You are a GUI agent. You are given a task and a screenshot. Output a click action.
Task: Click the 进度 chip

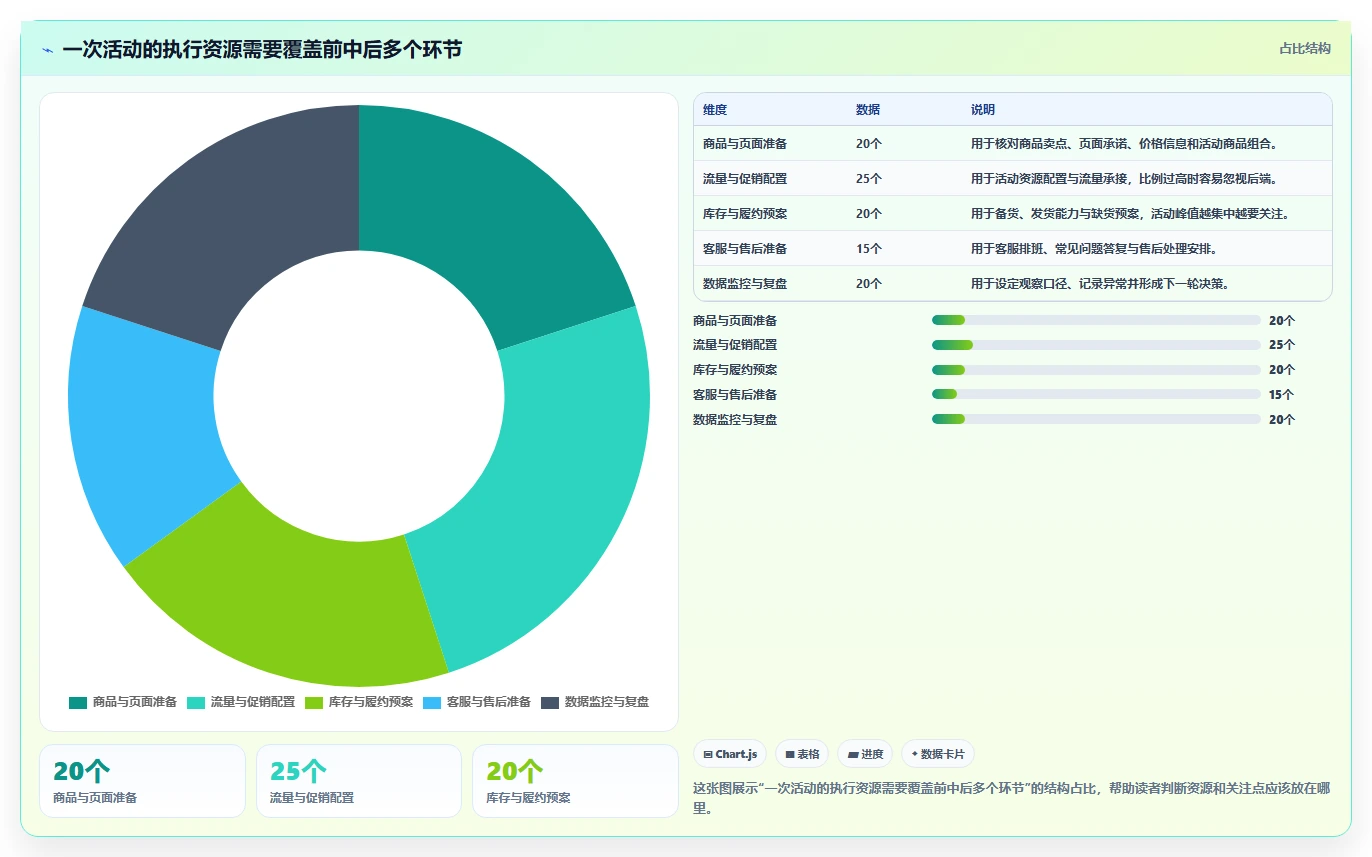(x=865, y=754)
